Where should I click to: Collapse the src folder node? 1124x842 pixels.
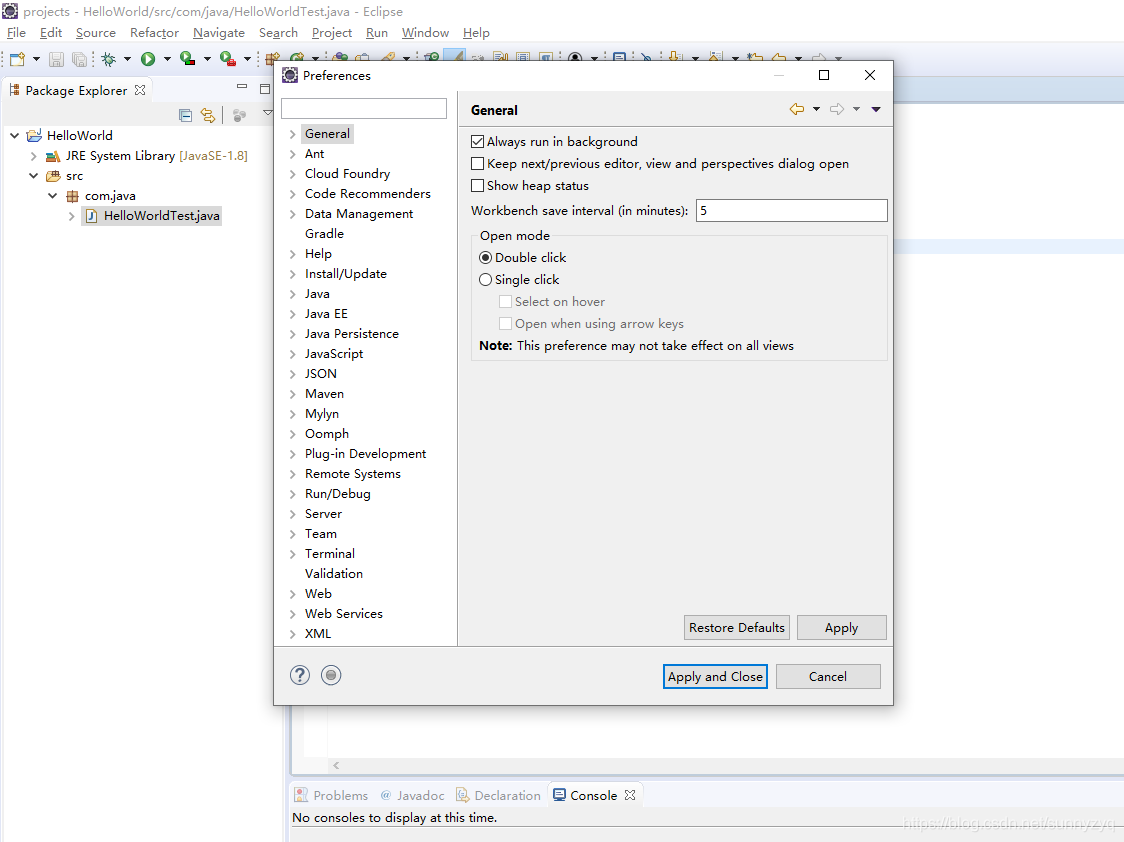(33, 175)
